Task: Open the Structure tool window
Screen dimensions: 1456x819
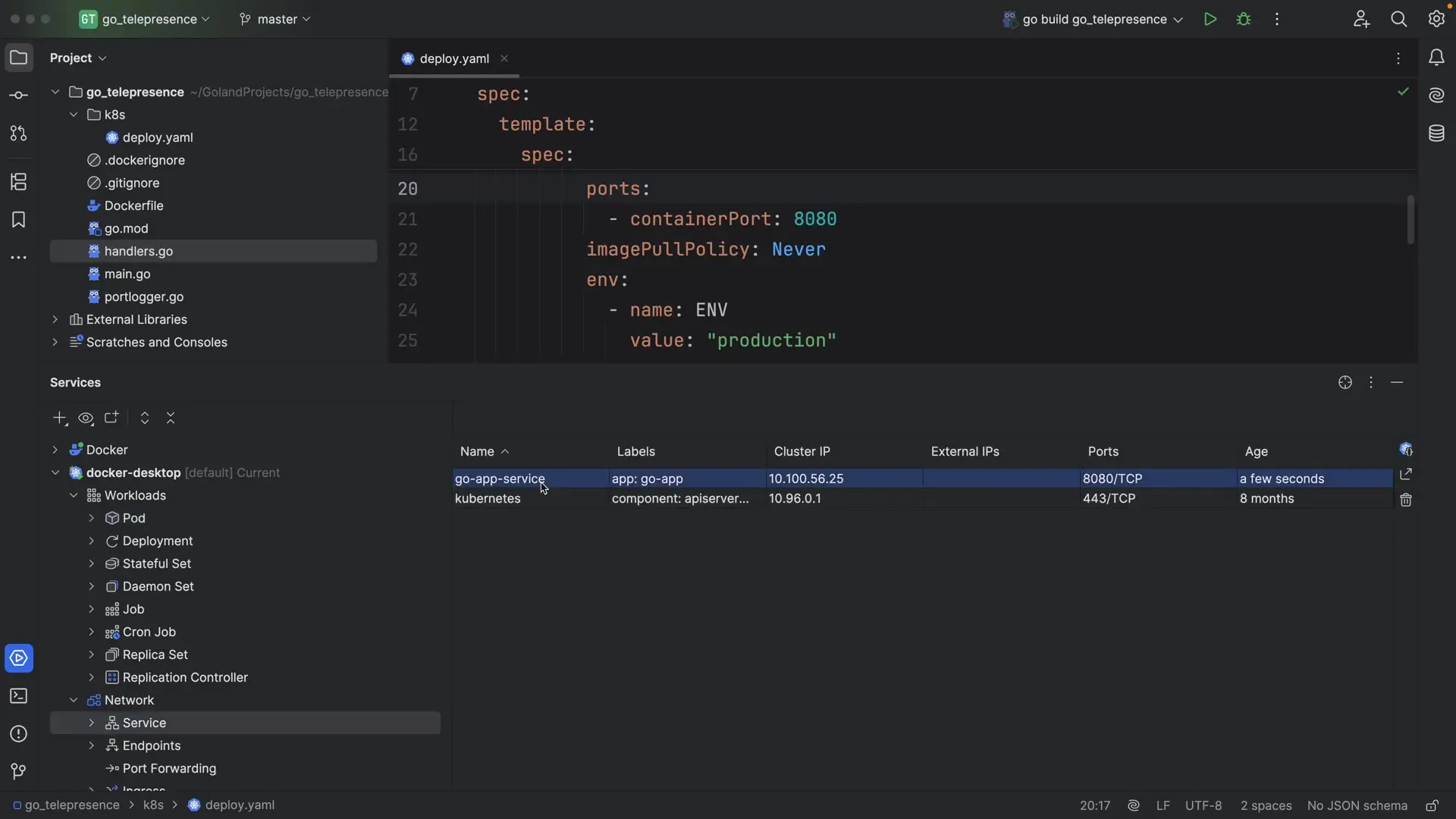Action: pyautogui.click(x=19, y=182)
